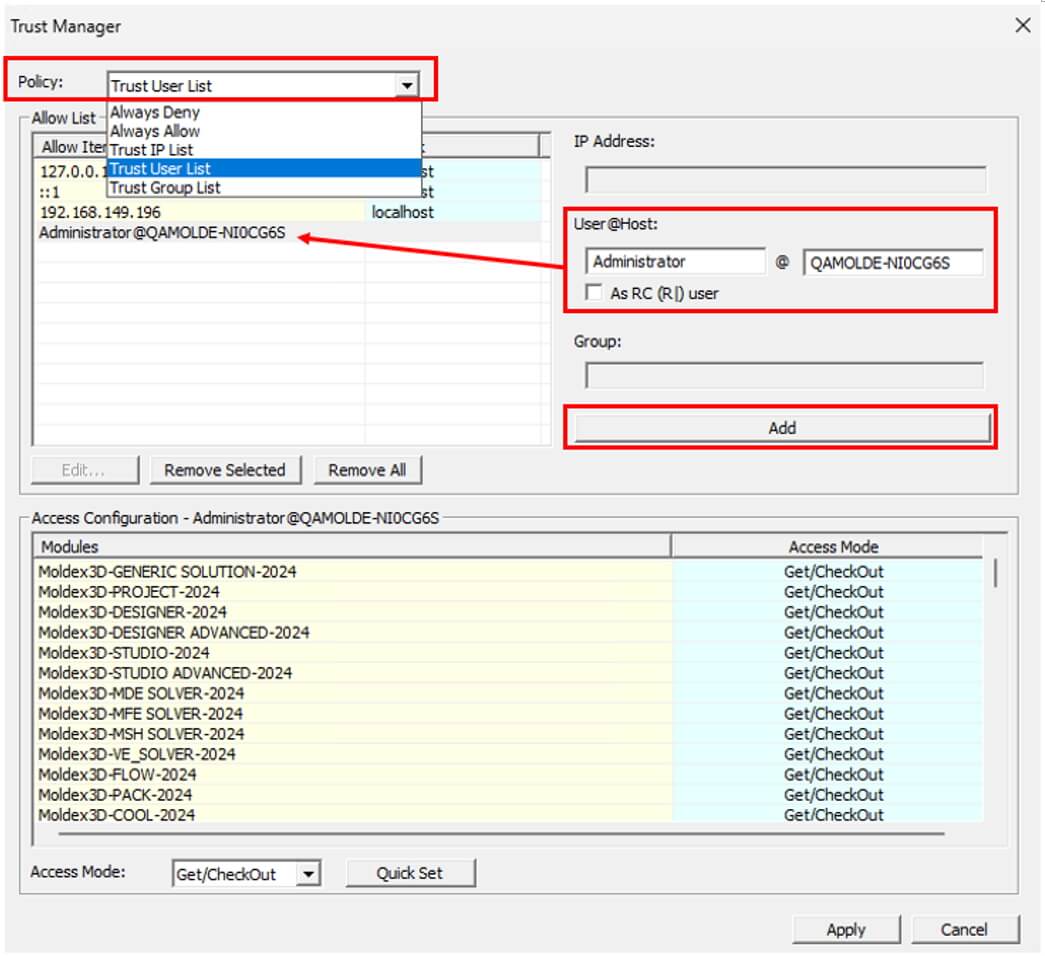The image size is (1045, 956).
Task: Click the Add button
Action: pos(782,427)
